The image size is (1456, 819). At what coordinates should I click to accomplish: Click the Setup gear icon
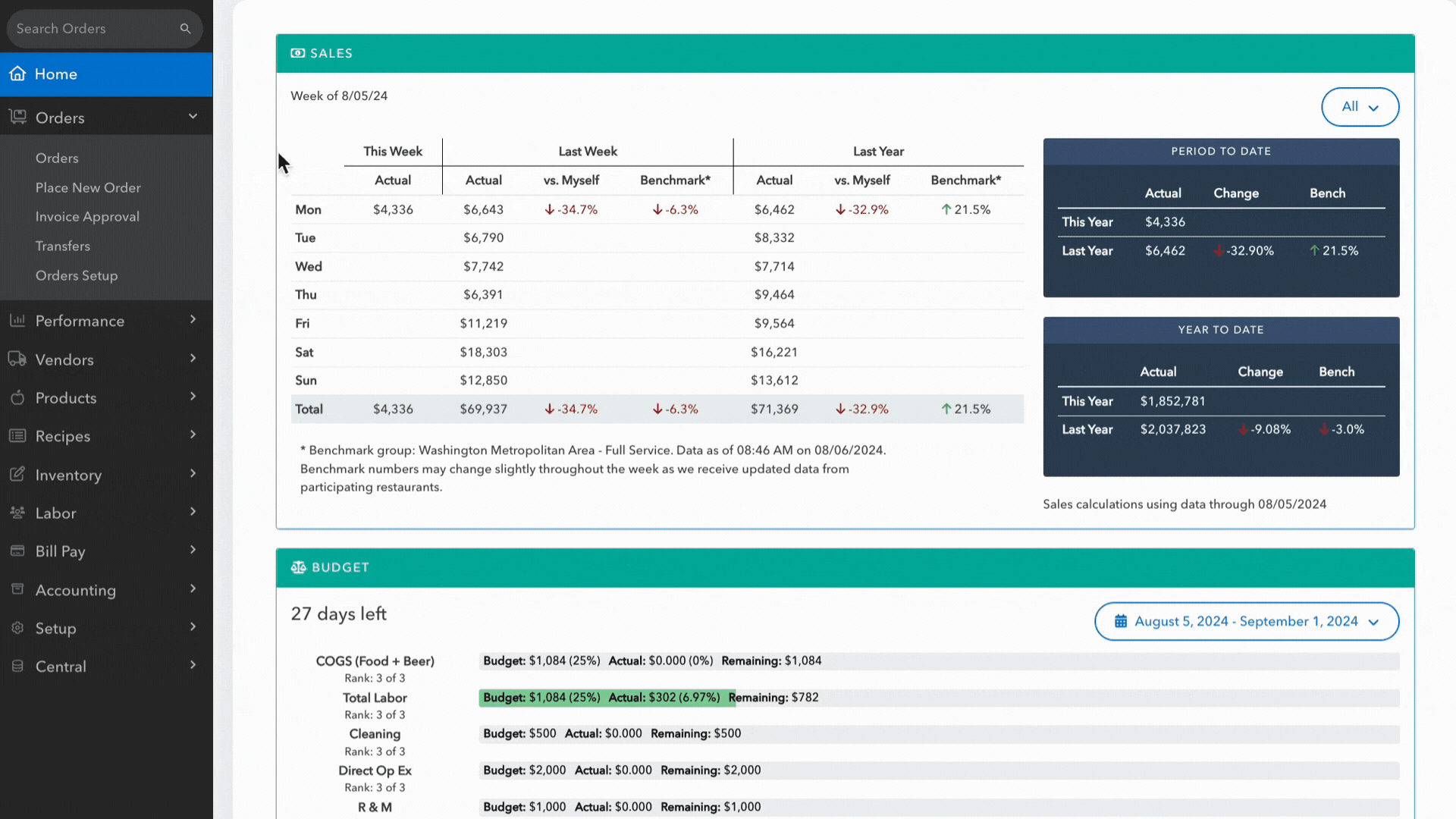pos(17,628)
